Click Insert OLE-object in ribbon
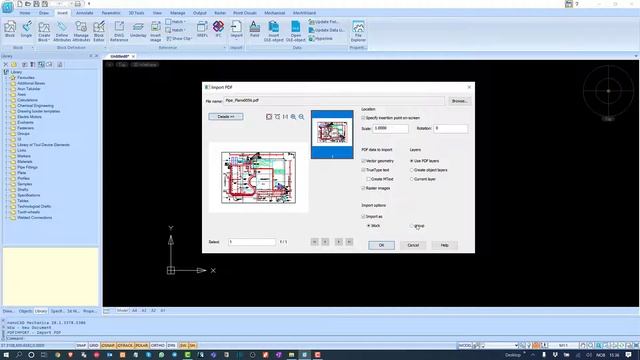 [x=273, y=31]
